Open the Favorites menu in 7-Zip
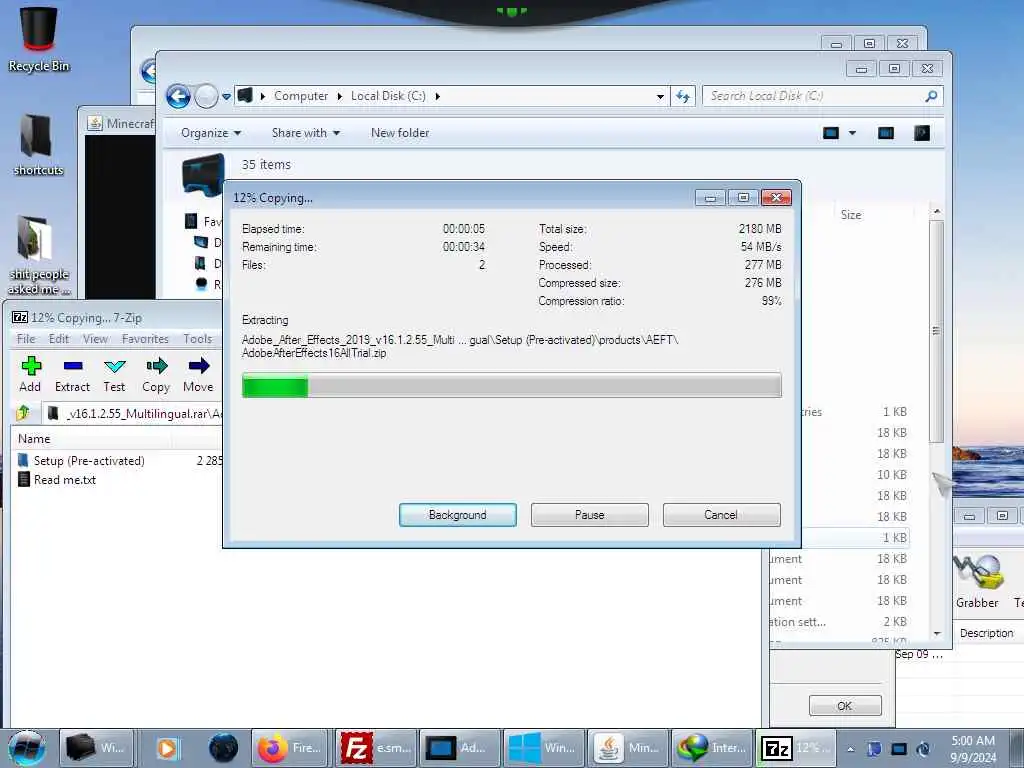The width and height of the screenshot is (1024, 768). [x=145, y=338]
